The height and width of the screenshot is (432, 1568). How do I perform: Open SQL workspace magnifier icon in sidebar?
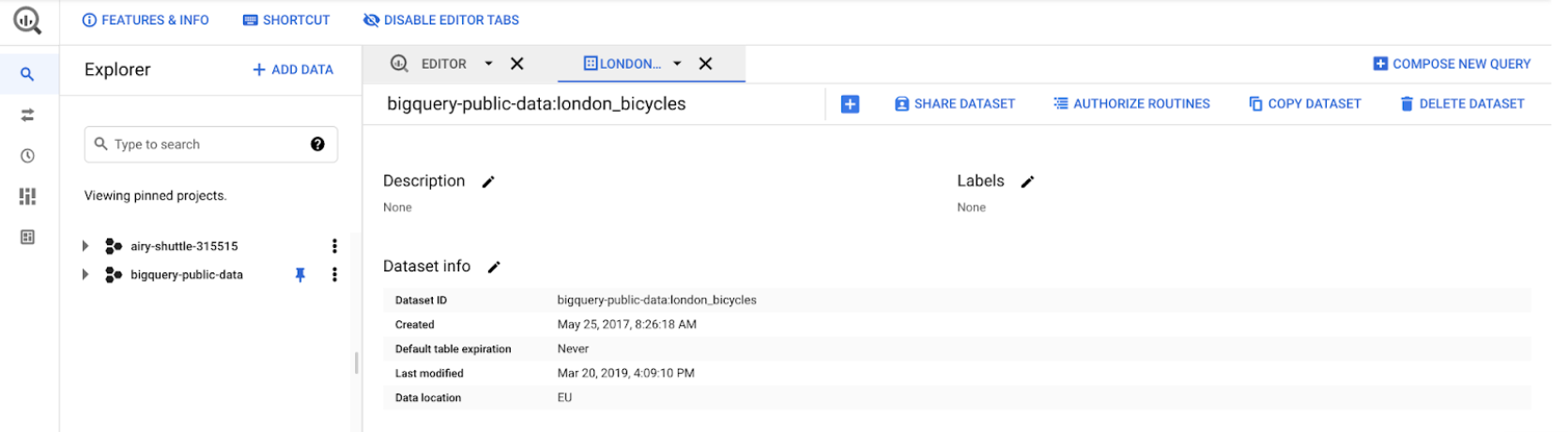tap(27, 74)
